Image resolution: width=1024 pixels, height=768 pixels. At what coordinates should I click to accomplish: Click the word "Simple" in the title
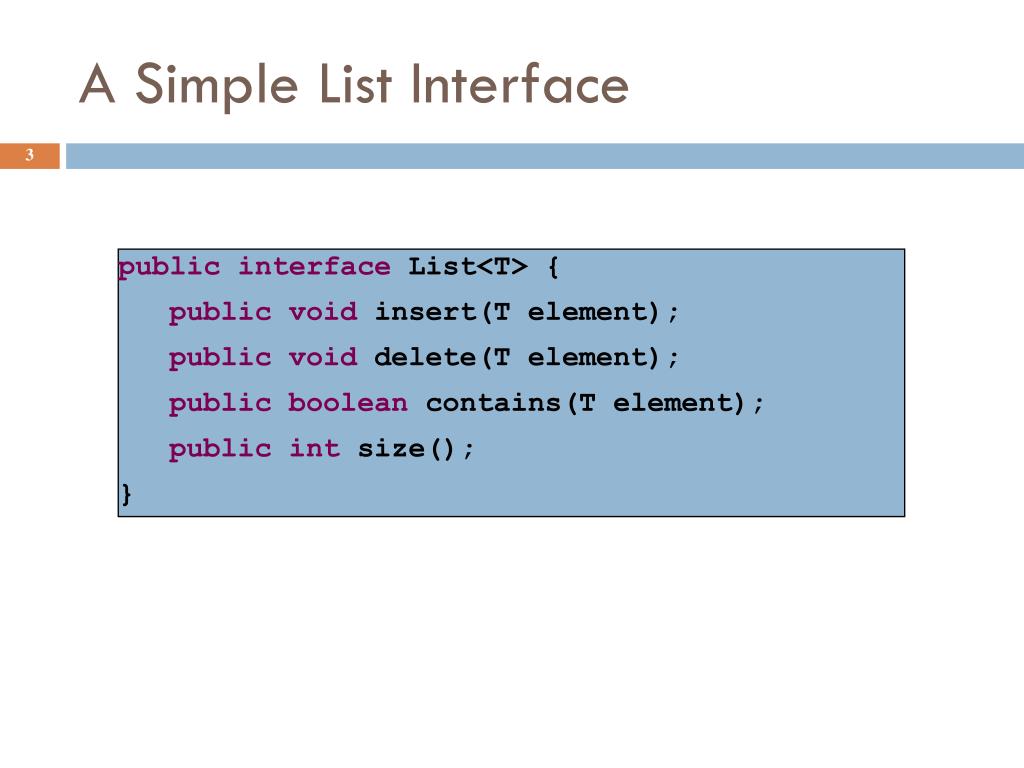217,85
